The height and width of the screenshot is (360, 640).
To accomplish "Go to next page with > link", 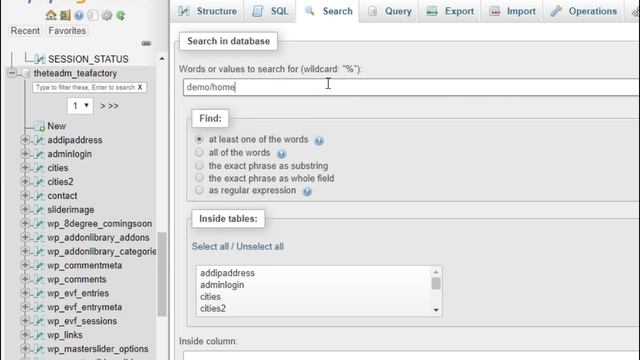I will 102,106.
